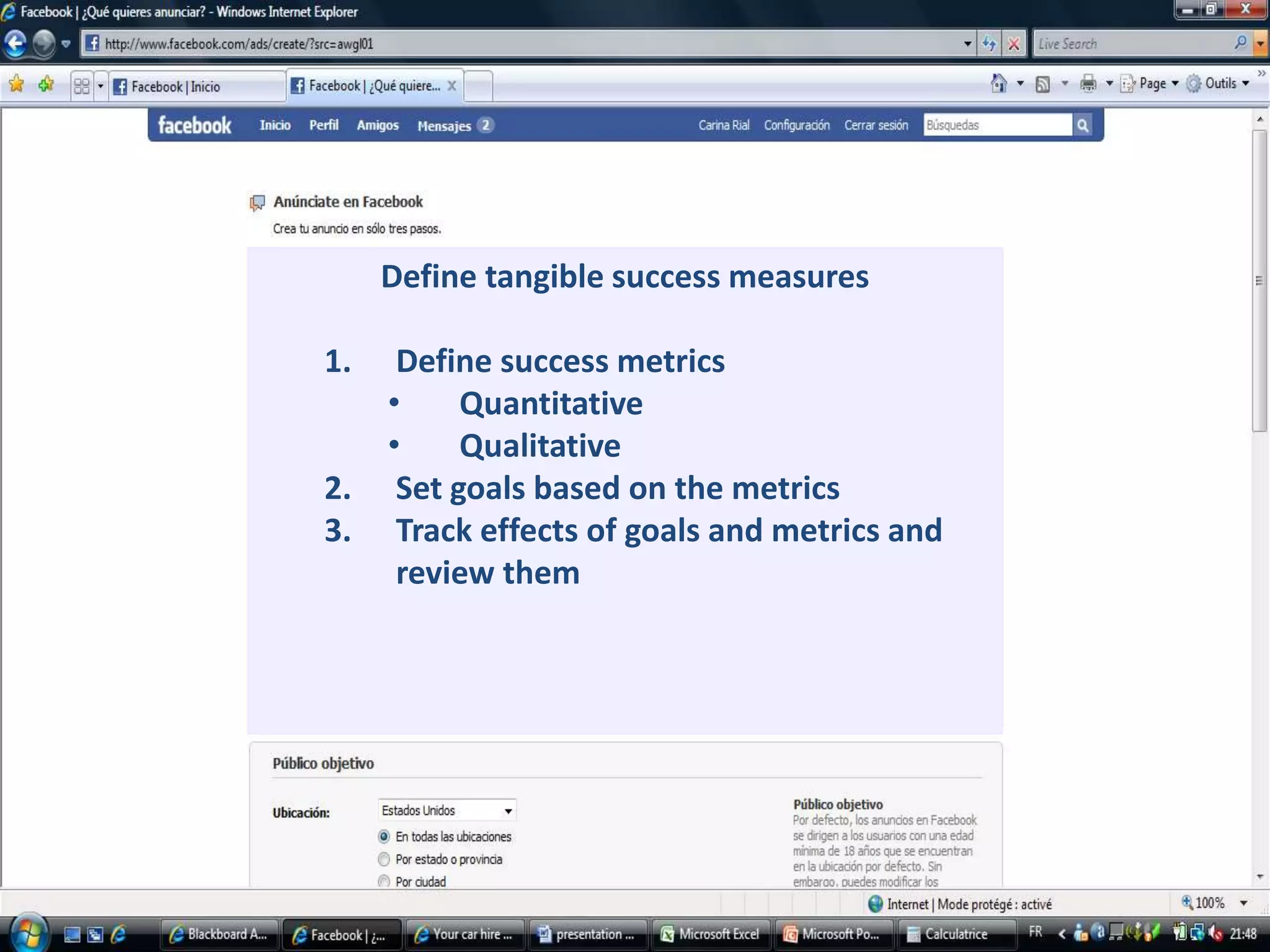
Task: Select Por ciudad radio button
Action: point(384,881)
